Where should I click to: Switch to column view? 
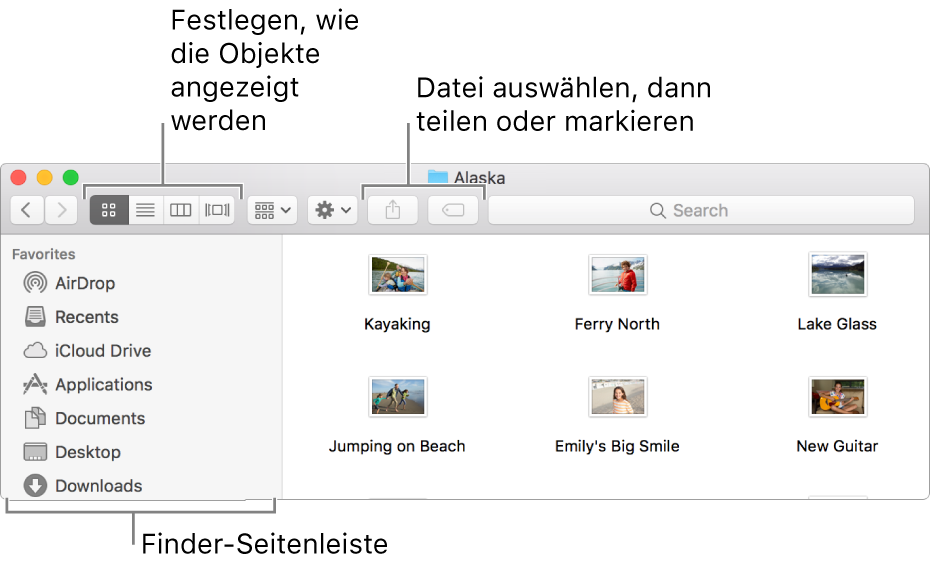[180, 210]
